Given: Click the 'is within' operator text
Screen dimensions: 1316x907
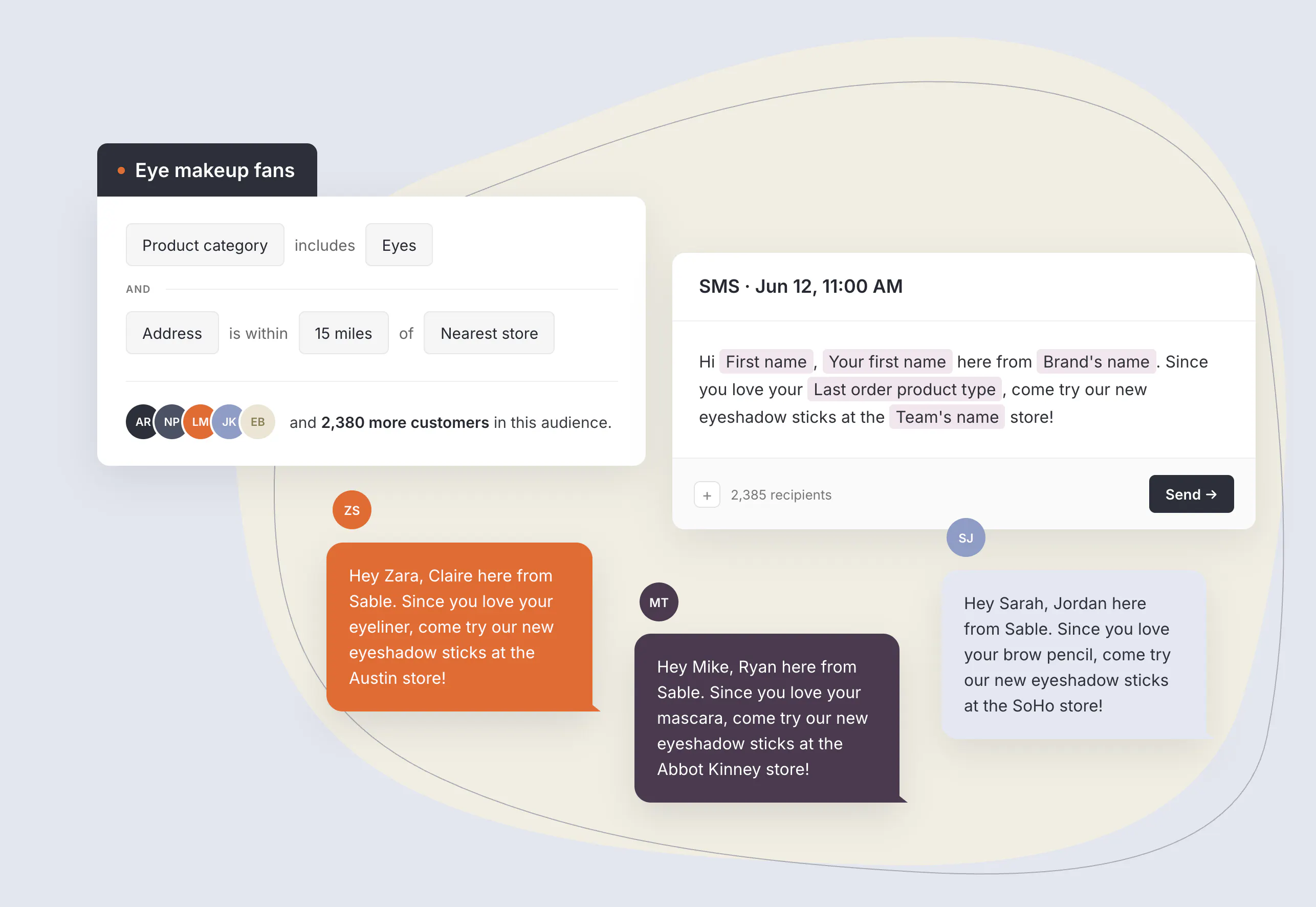Looking at the screenshot, I should tap(258, 333).
